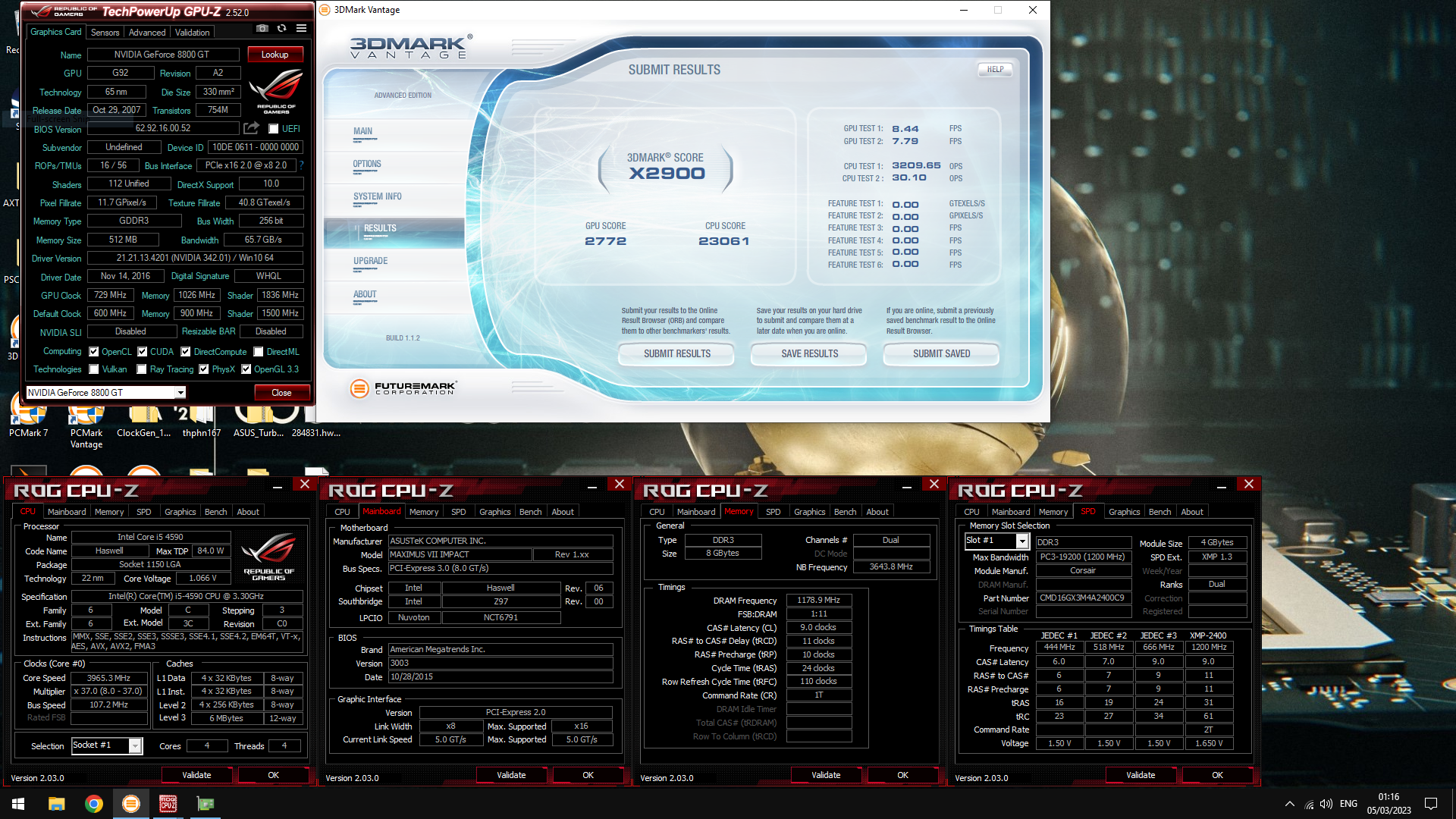Click Close button in GPU-Z
Viewport: 1456px width, 819px height.
coord(281,392)
